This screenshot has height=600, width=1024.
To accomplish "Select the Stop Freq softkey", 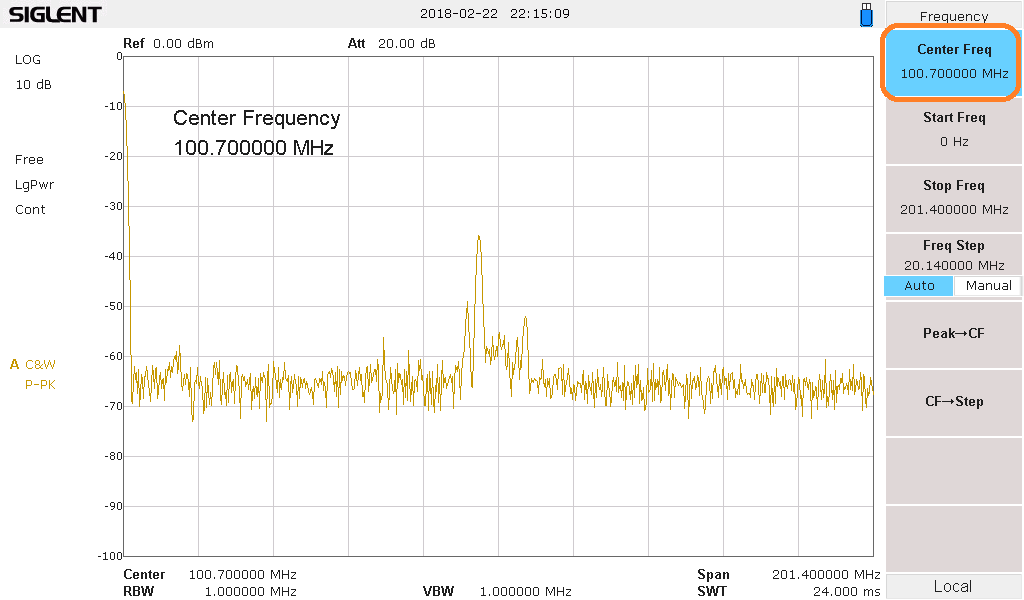I will pos(953,197).
